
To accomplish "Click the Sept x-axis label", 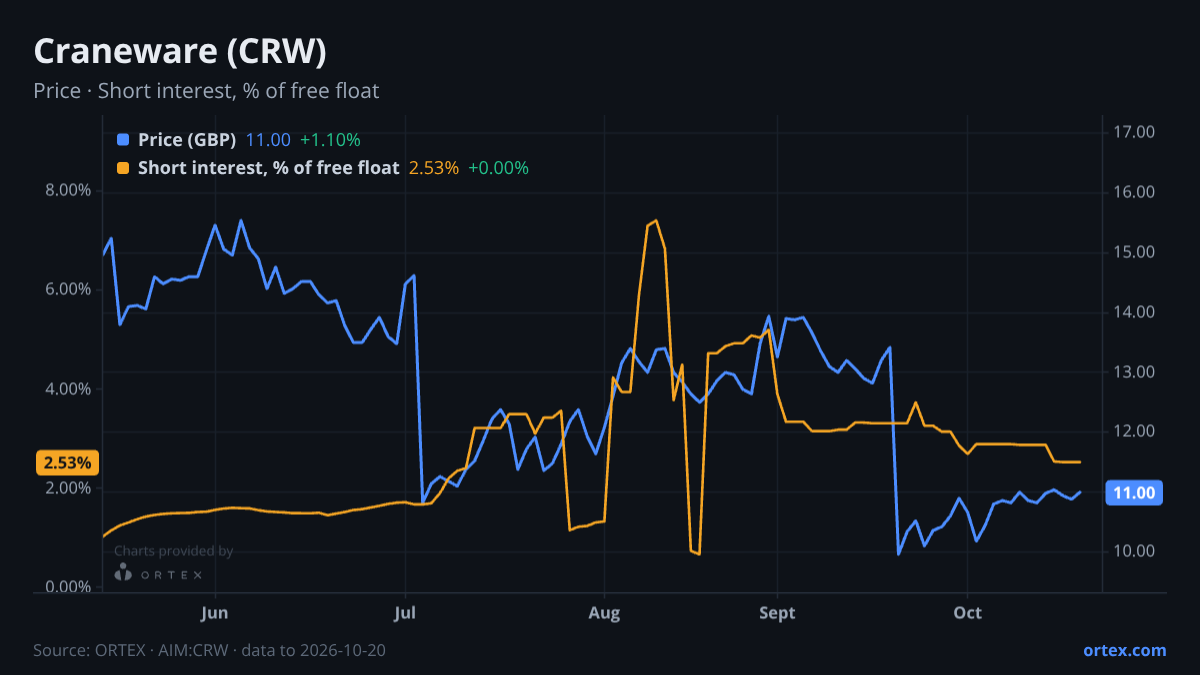I will tap(777, 613).
